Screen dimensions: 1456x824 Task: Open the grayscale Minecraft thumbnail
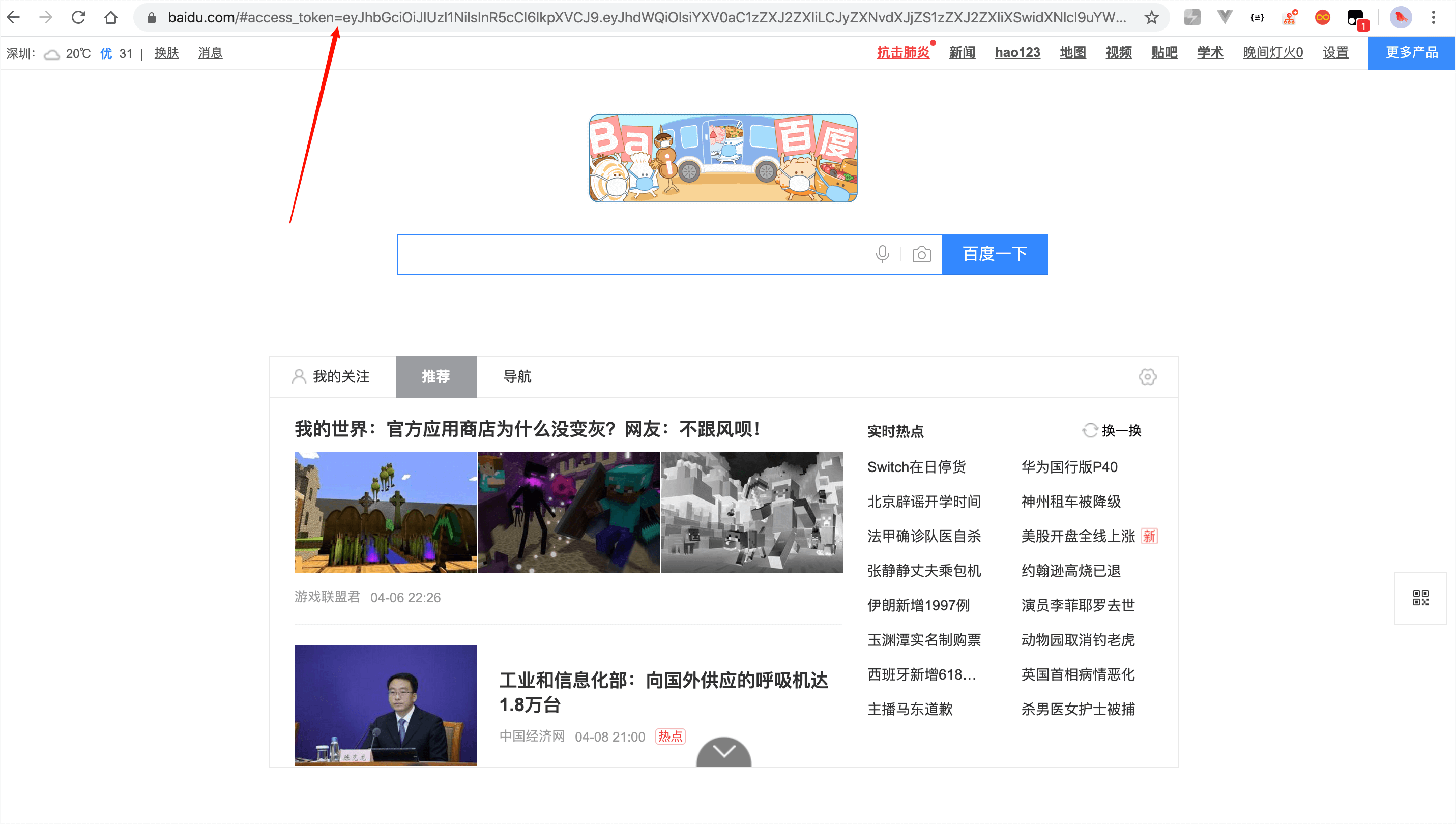[752, 512]
